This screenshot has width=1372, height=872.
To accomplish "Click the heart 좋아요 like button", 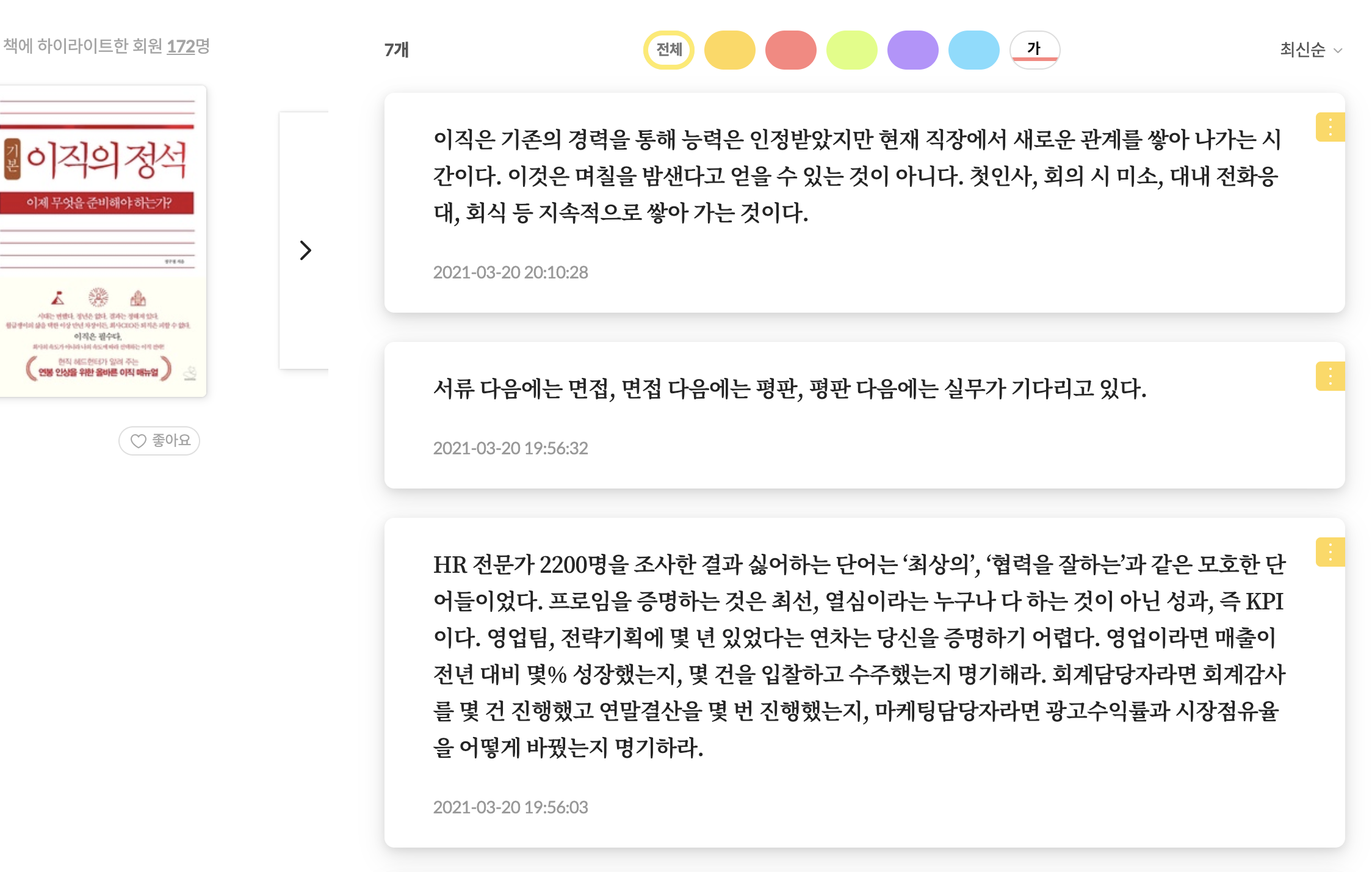I will pyautogui.click(x=159, y=440).
